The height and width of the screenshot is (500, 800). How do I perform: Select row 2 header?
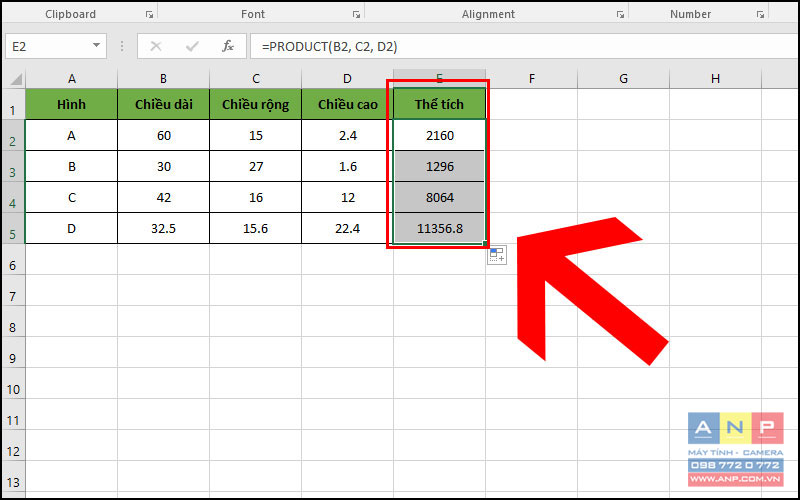[x=13, y=136]
